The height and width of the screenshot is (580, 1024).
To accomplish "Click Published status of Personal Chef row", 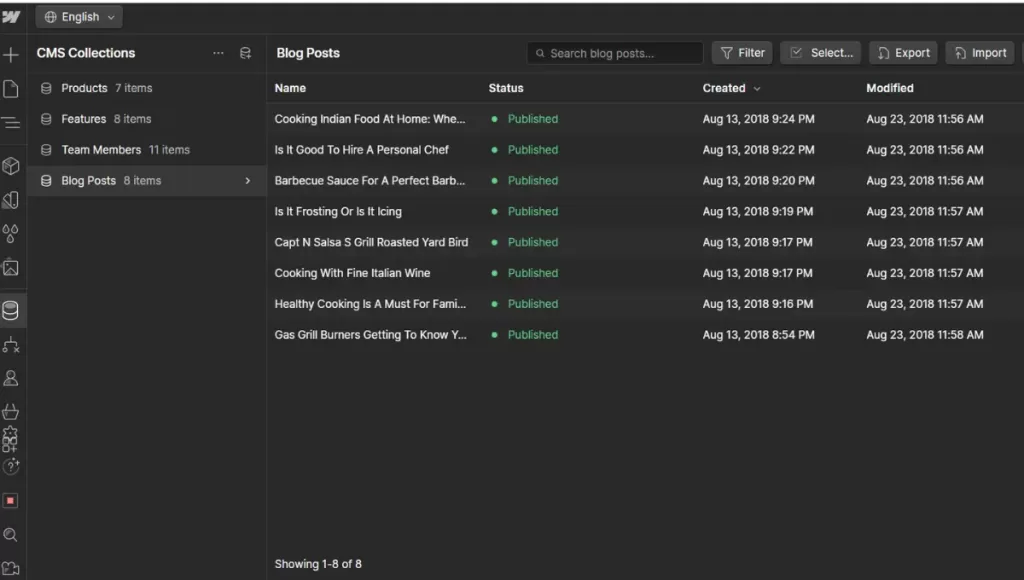I will point(533,150).
